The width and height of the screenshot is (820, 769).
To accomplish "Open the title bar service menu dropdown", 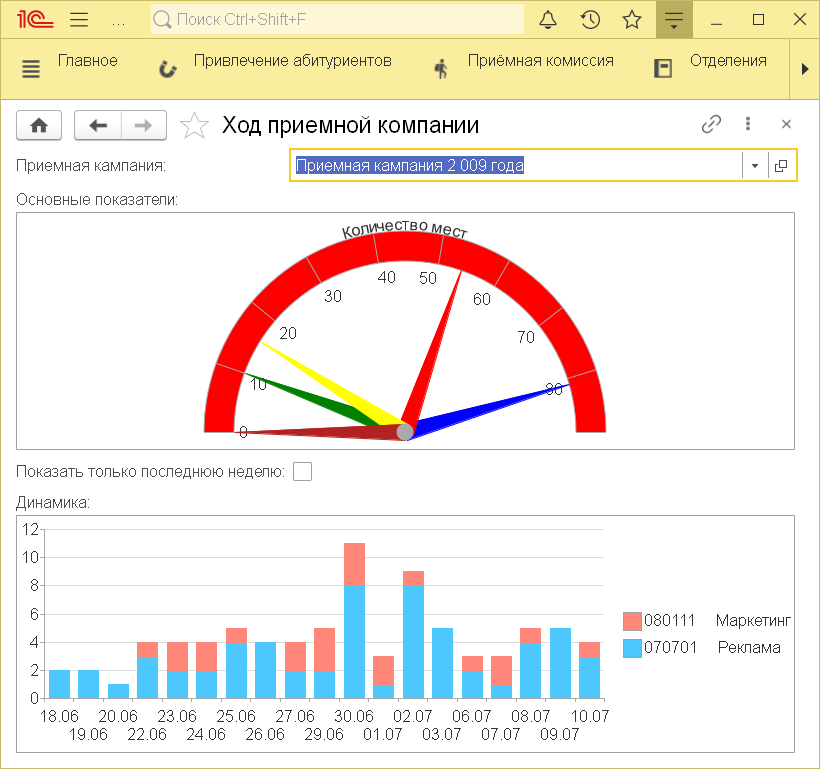I will (674, 19).
